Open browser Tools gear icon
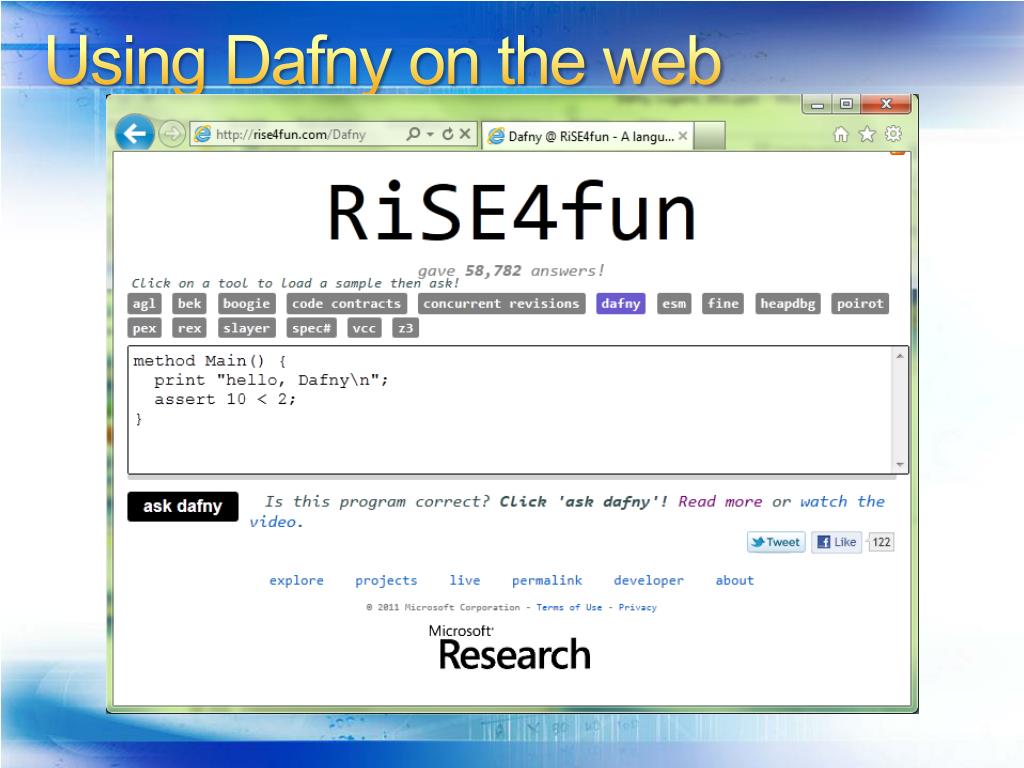1024x768 pixels. click(893, 134)
